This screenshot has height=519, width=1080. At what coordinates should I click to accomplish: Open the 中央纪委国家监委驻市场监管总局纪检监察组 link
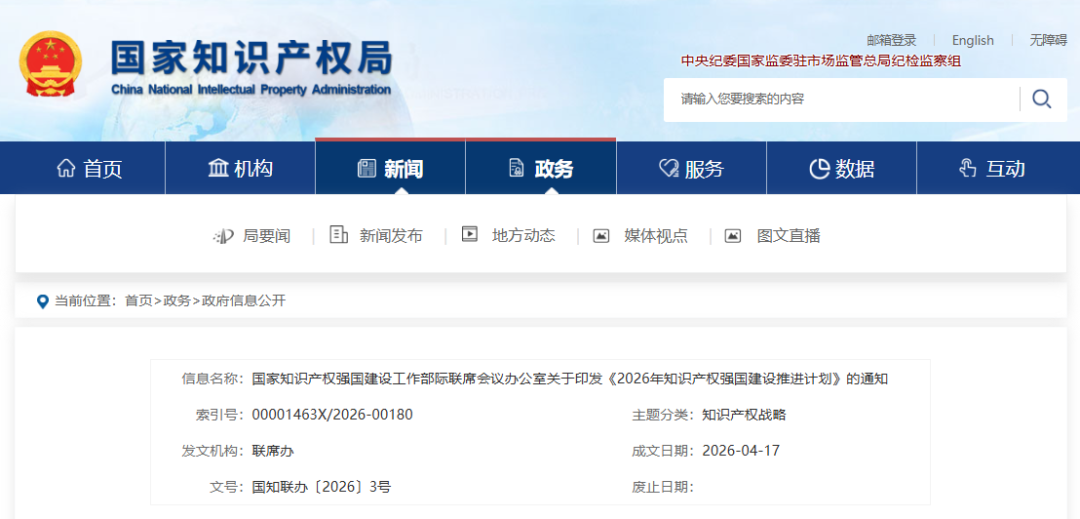[x=821, y=61]
